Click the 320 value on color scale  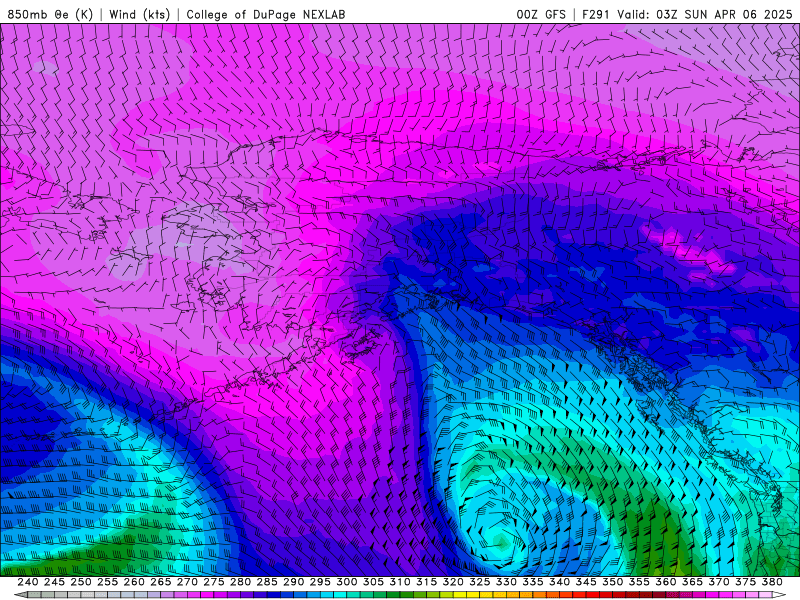(453, 582)
